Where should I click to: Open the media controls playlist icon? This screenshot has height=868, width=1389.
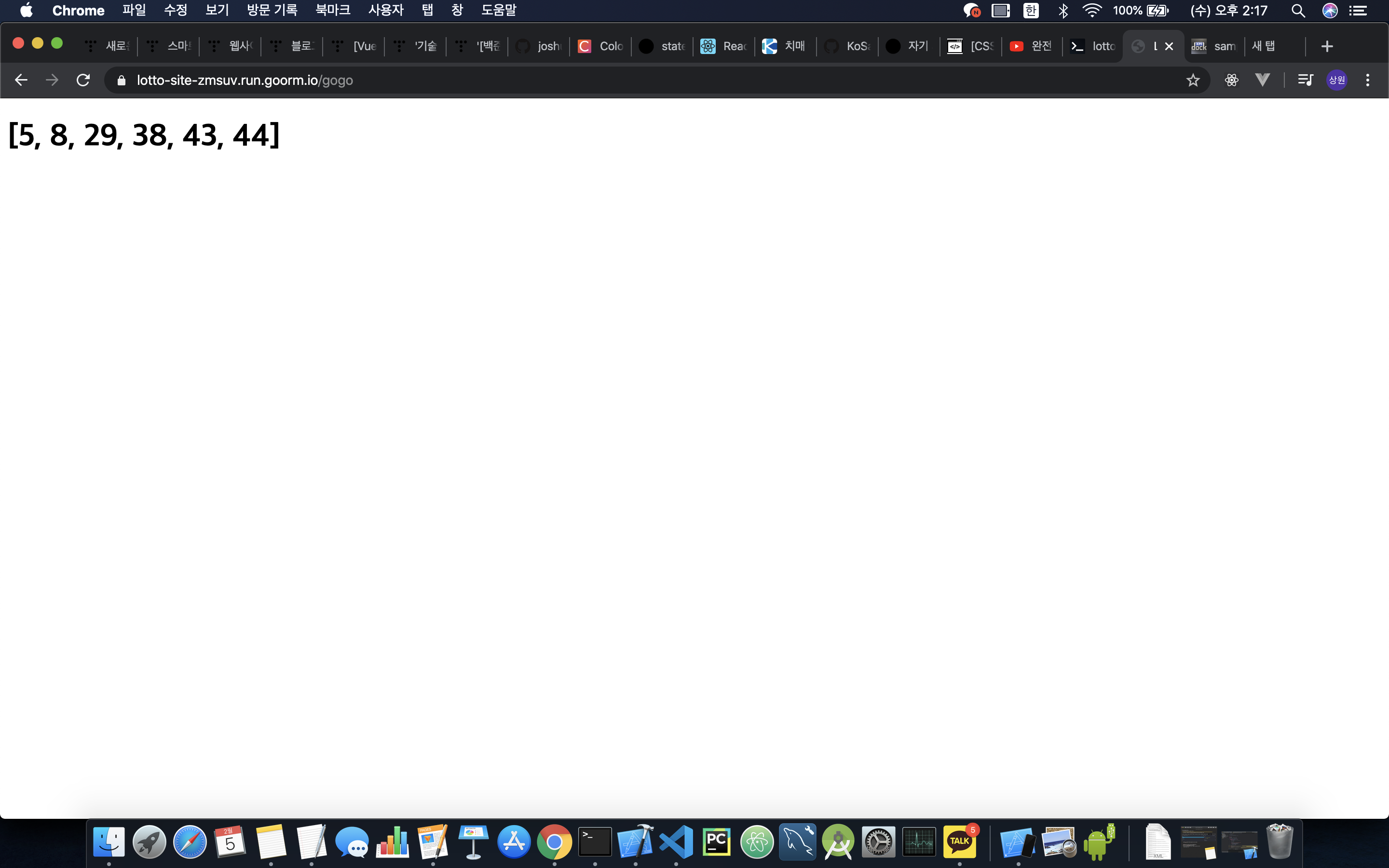[1305, 80]
